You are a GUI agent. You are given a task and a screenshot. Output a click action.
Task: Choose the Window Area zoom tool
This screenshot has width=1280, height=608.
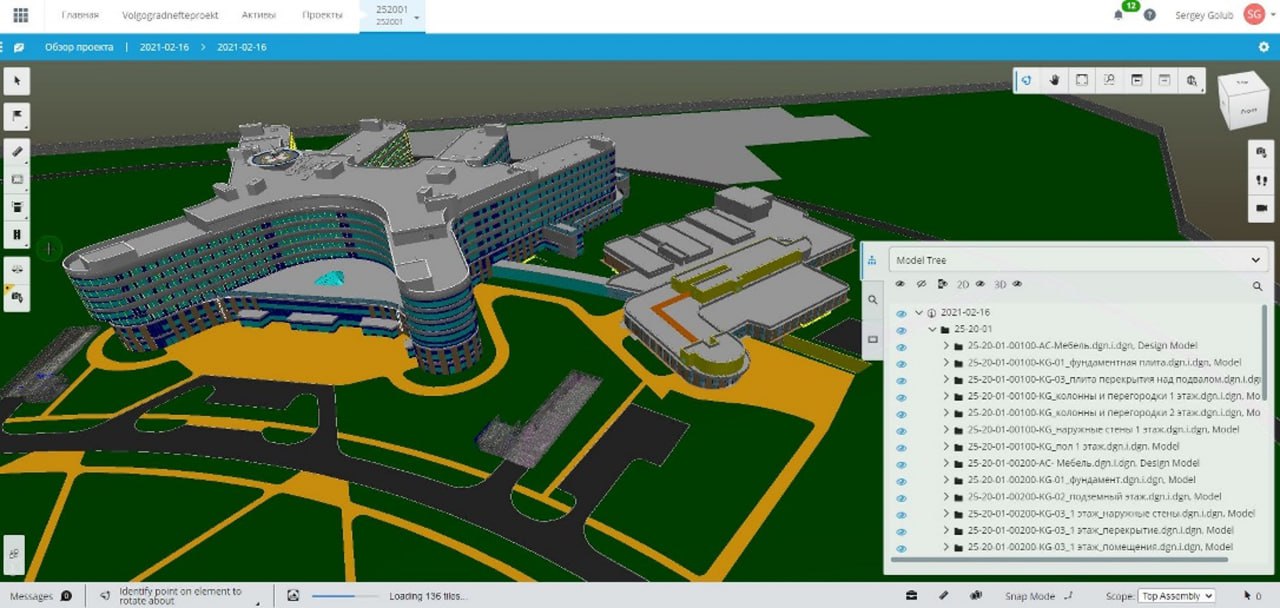[1109, 80]
